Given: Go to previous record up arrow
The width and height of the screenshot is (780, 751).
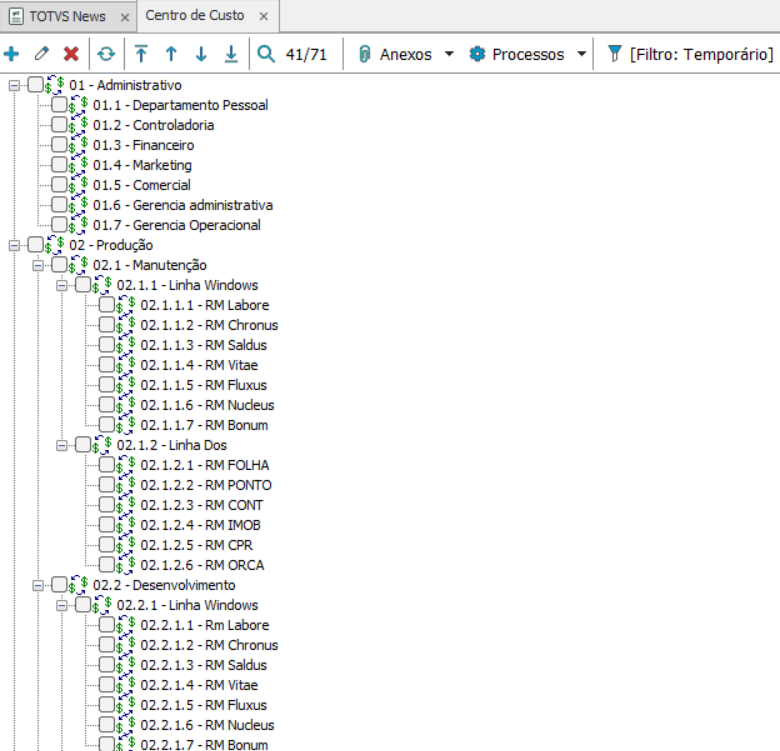Looking at the screenshot, I should pyautogui.click(x=171, y=54).
